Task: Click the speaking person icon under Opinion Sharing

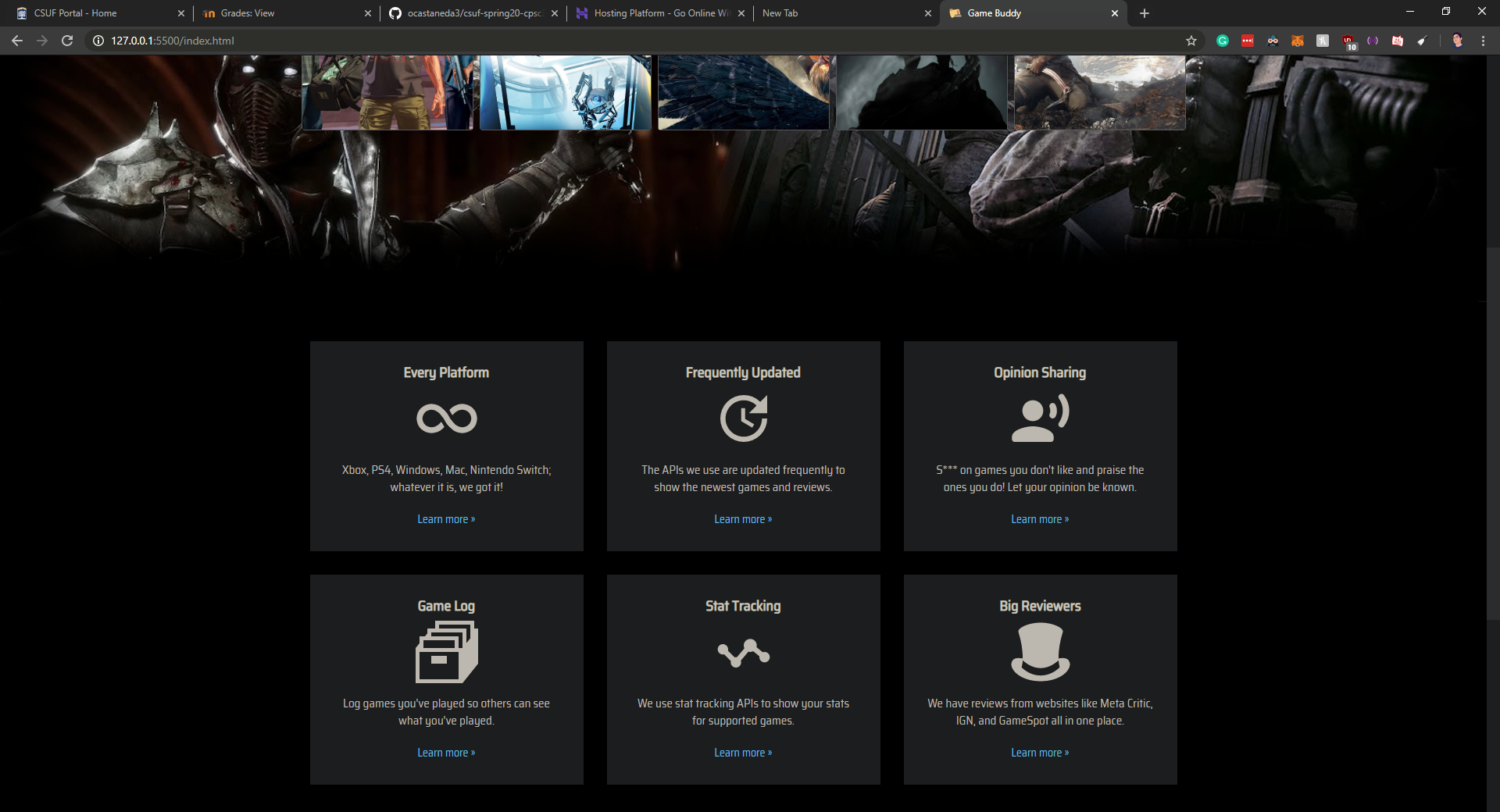Action: (1040, 418)
